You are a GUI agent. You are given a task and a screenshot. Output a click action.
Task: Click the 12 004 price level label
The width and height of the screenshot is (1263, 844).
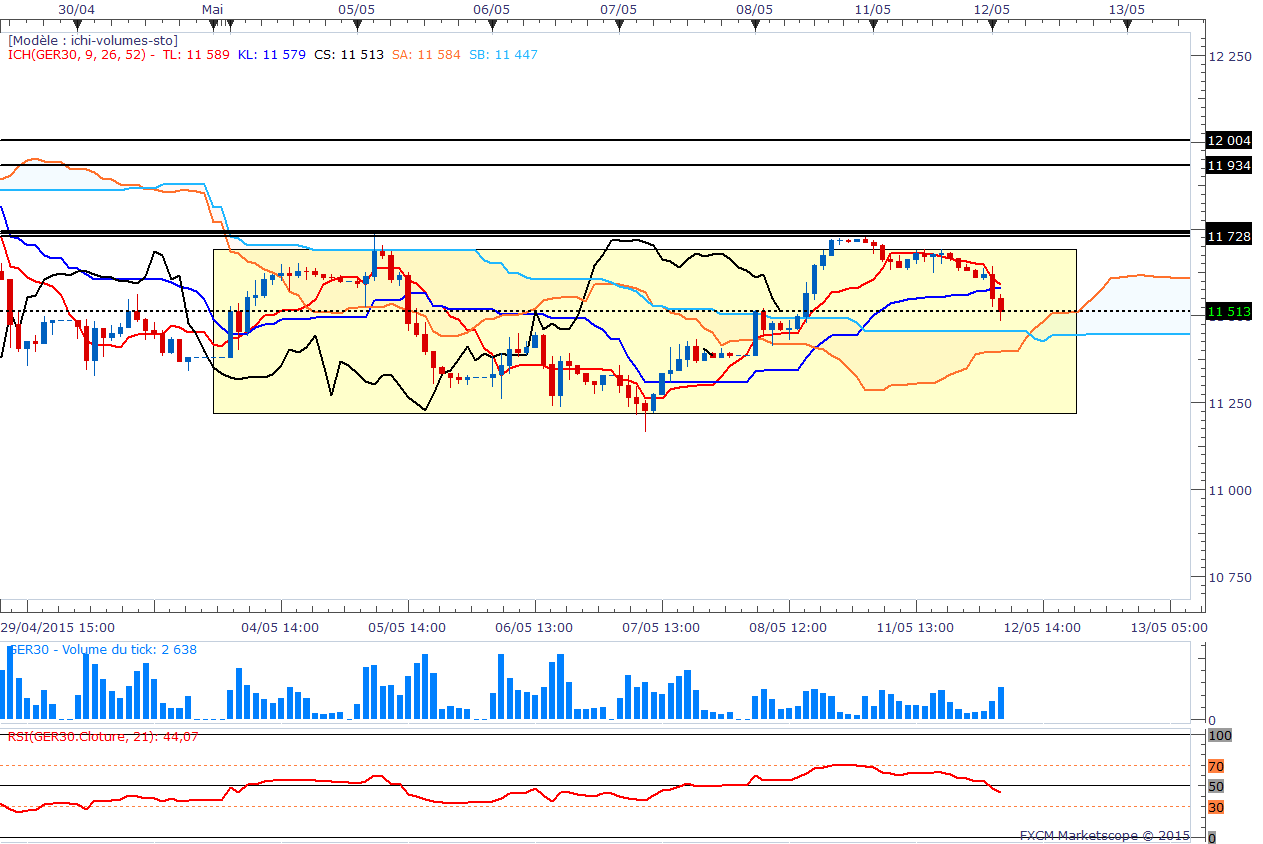point(1229,141)
